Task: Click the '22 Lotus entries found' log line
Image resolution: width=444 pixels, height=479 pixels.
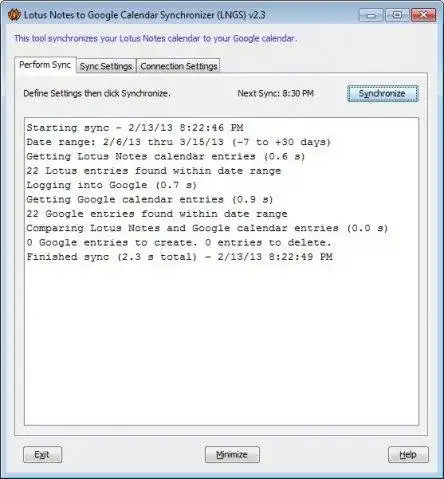Action: pyautogui.click(x=154, y=171)
